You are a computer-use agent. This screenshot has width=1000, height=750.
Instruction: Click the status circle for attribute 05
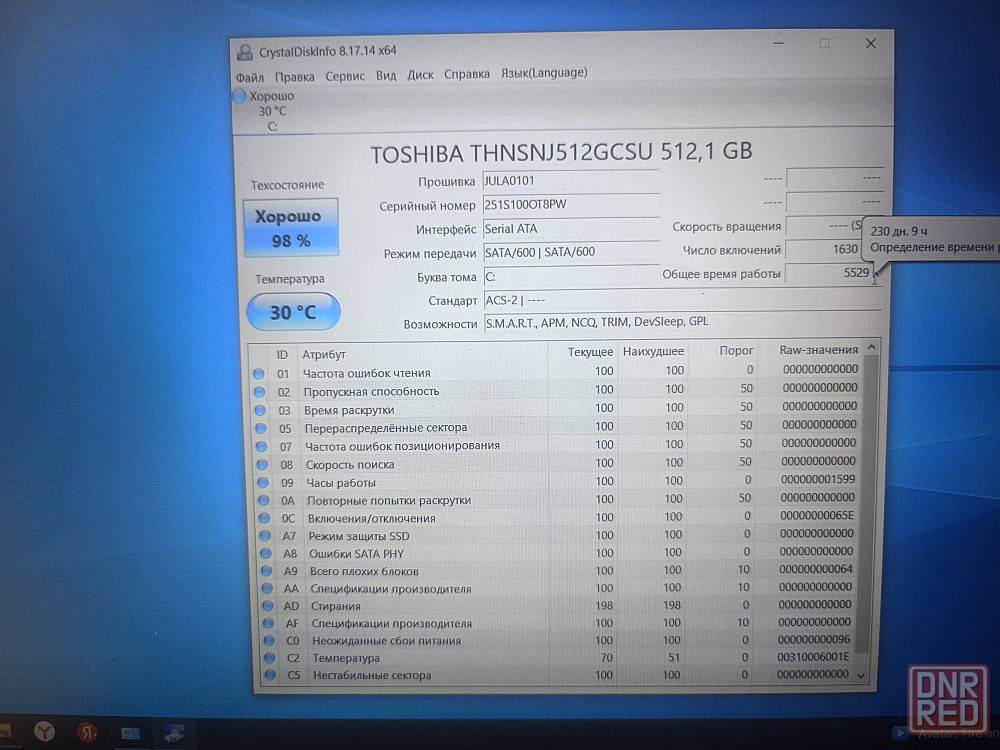261,429
